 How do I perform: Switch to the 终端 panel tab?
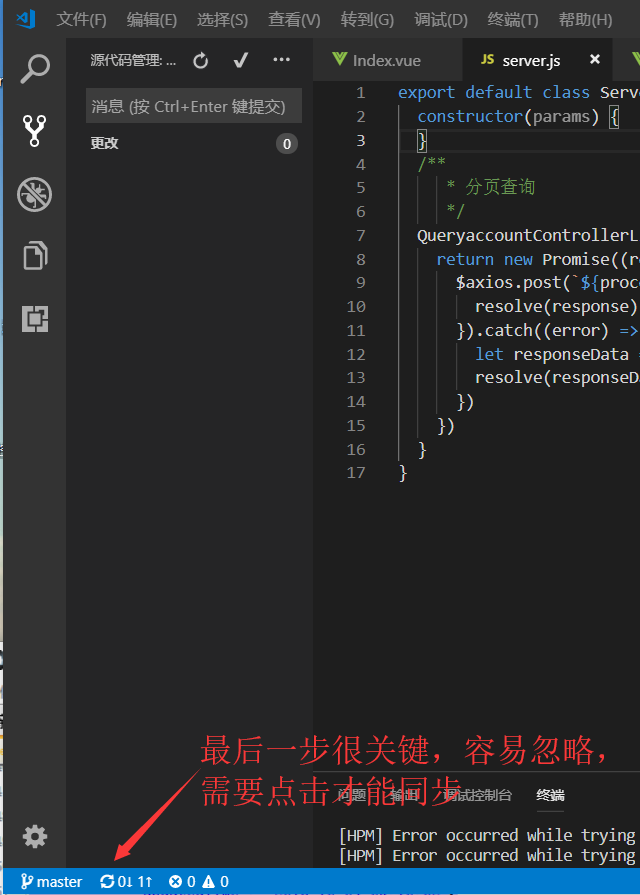[550, 795]
